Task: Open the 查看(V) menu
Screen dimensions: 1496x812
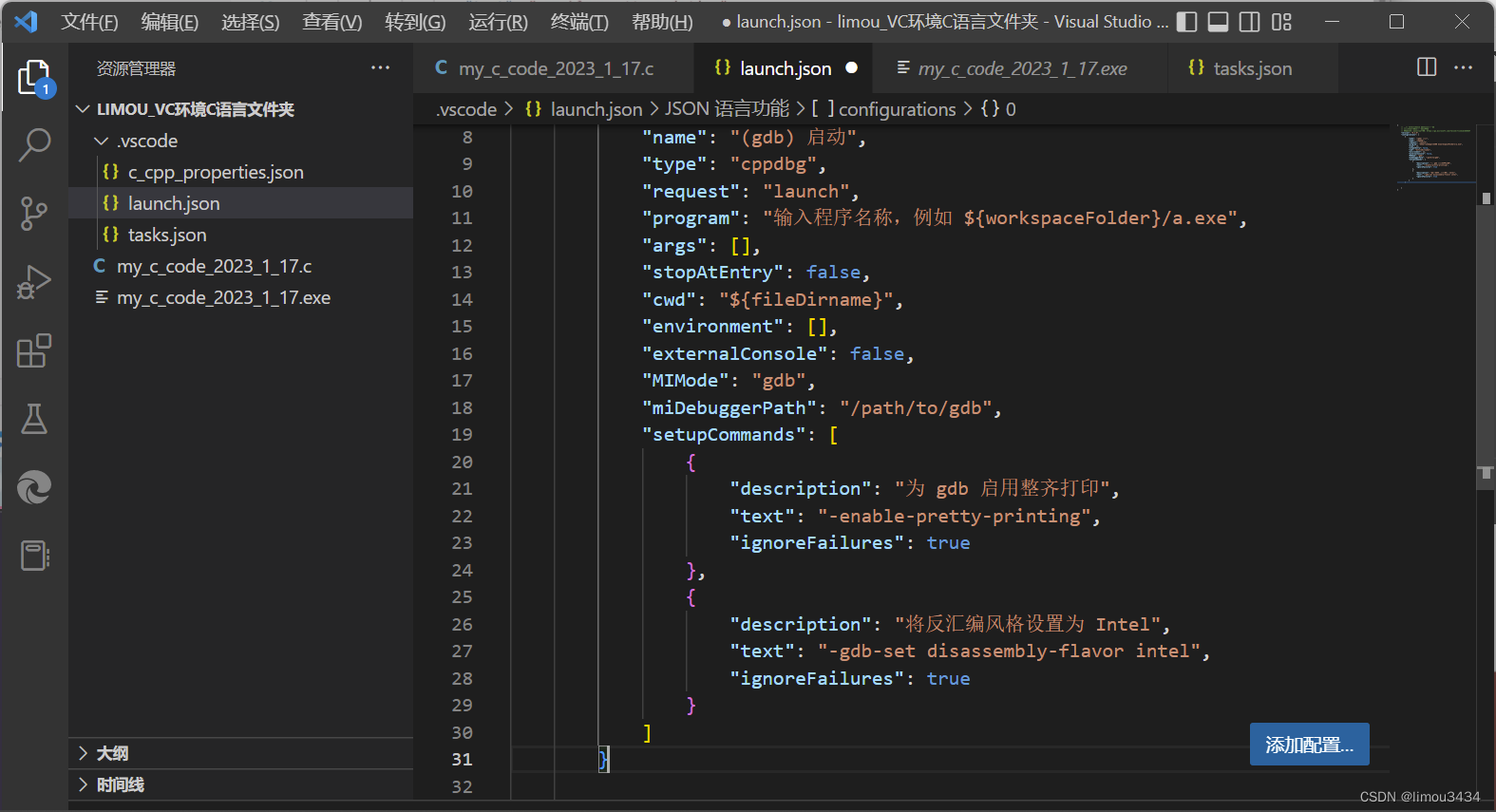Action: point(332,22)
